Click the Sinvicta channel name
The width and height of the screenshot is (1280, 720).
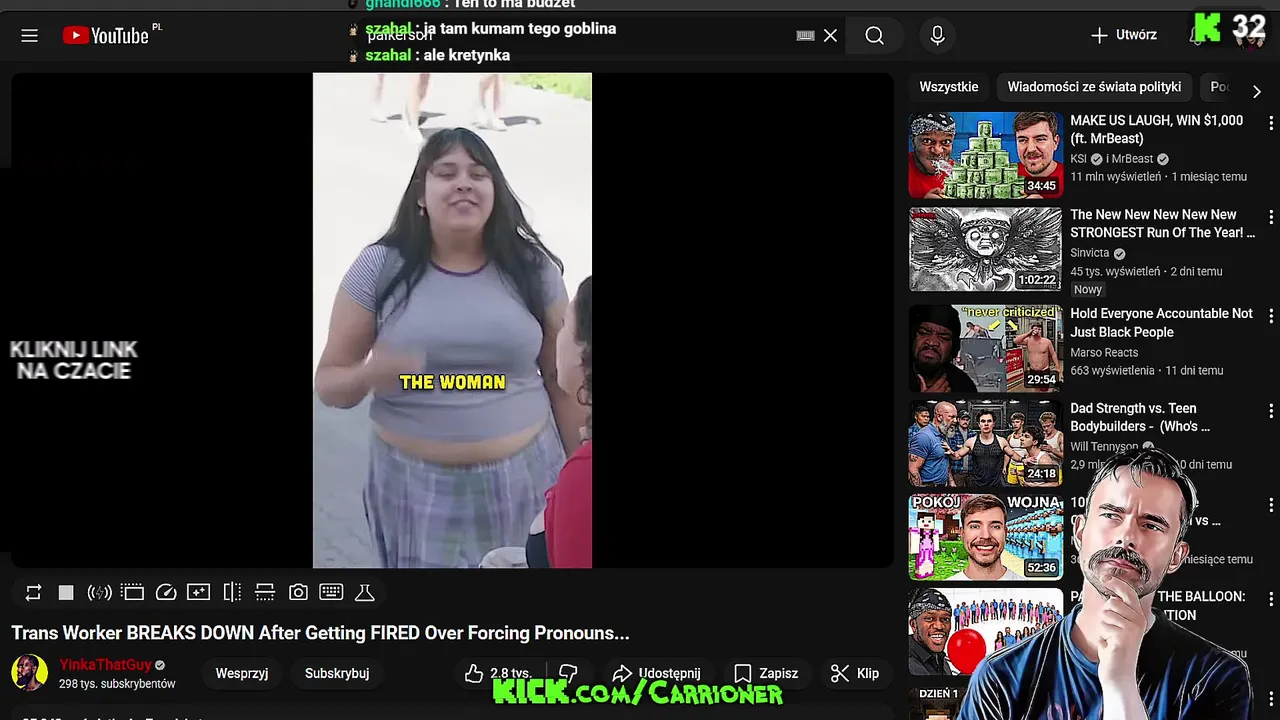tap(1090, 253)
